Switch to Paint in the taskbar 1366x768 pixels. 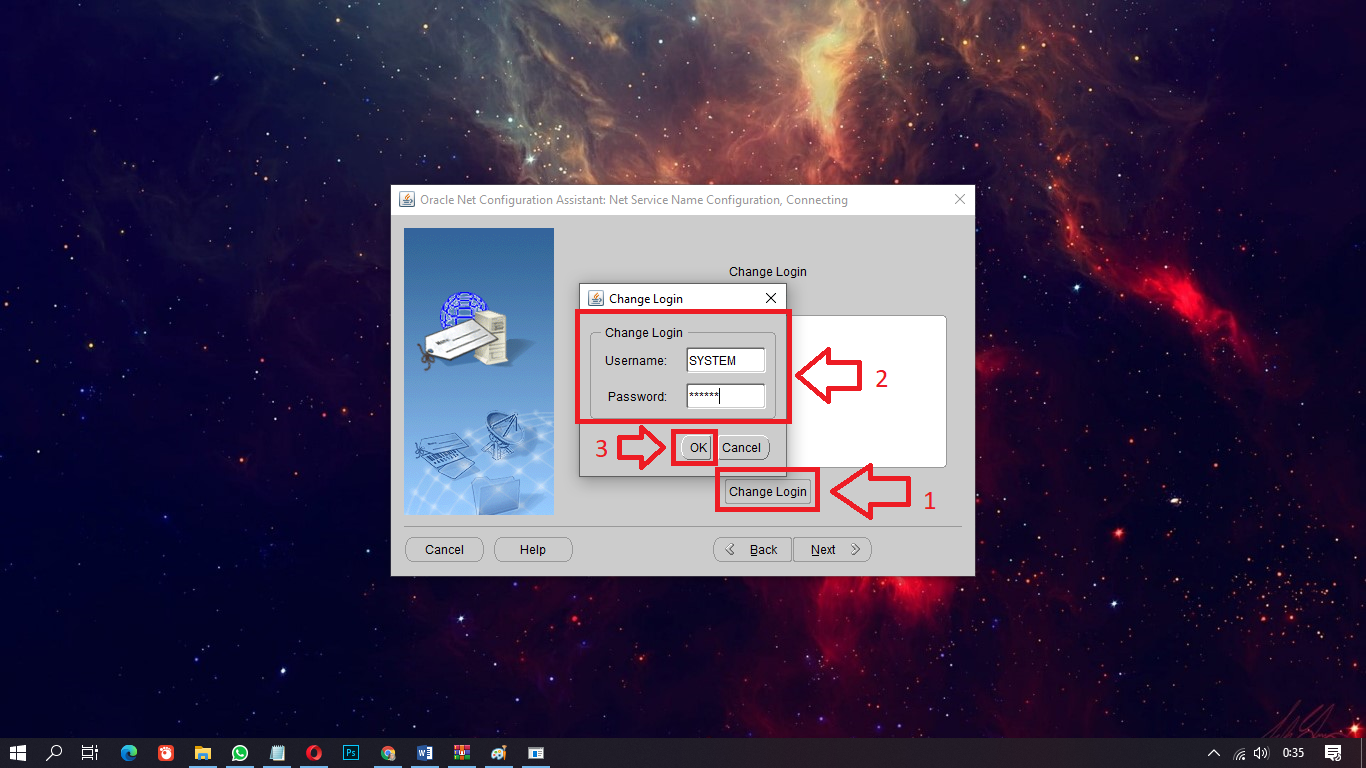[x=499, y=753]
